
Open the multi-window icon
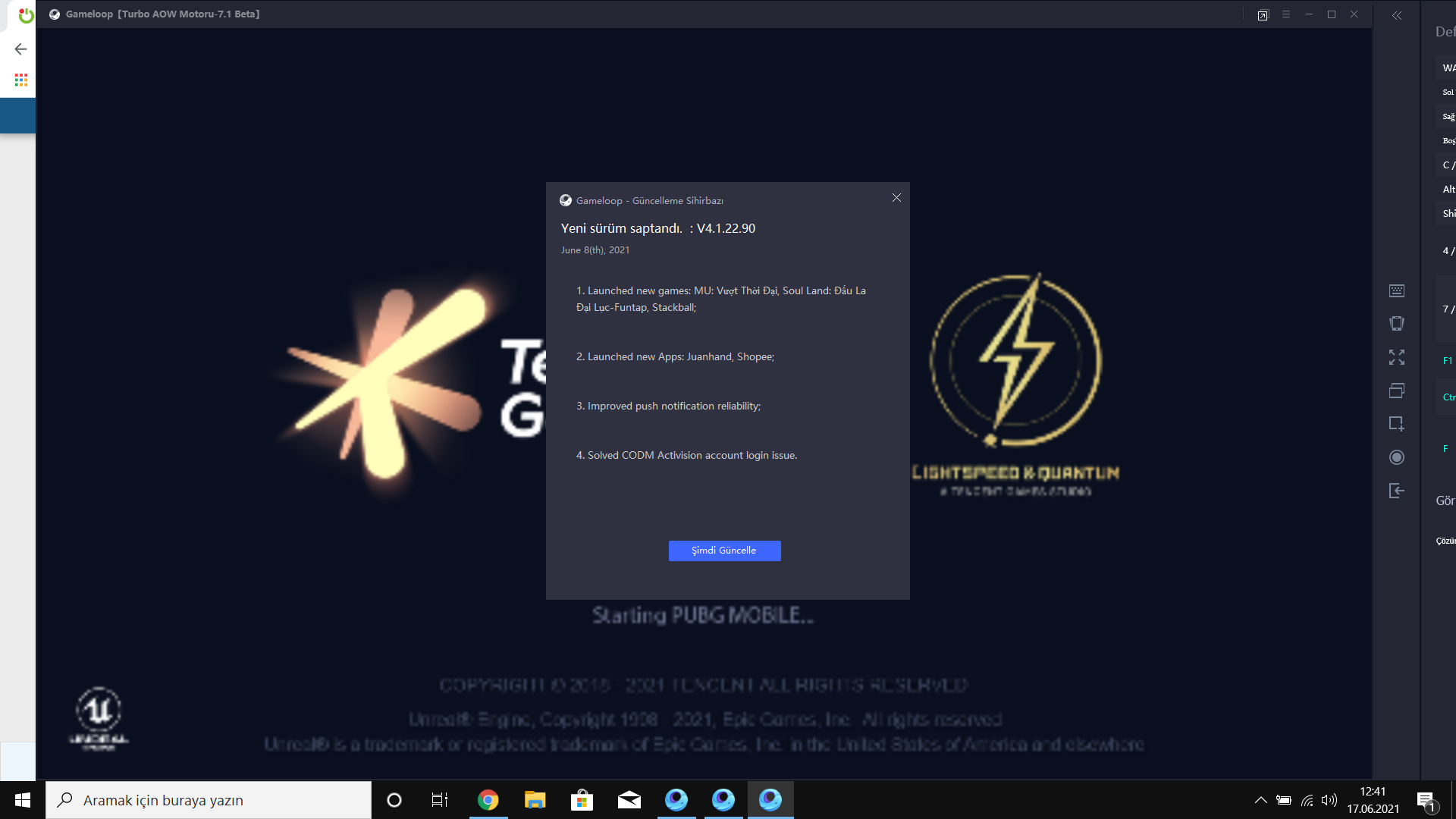1396,391
